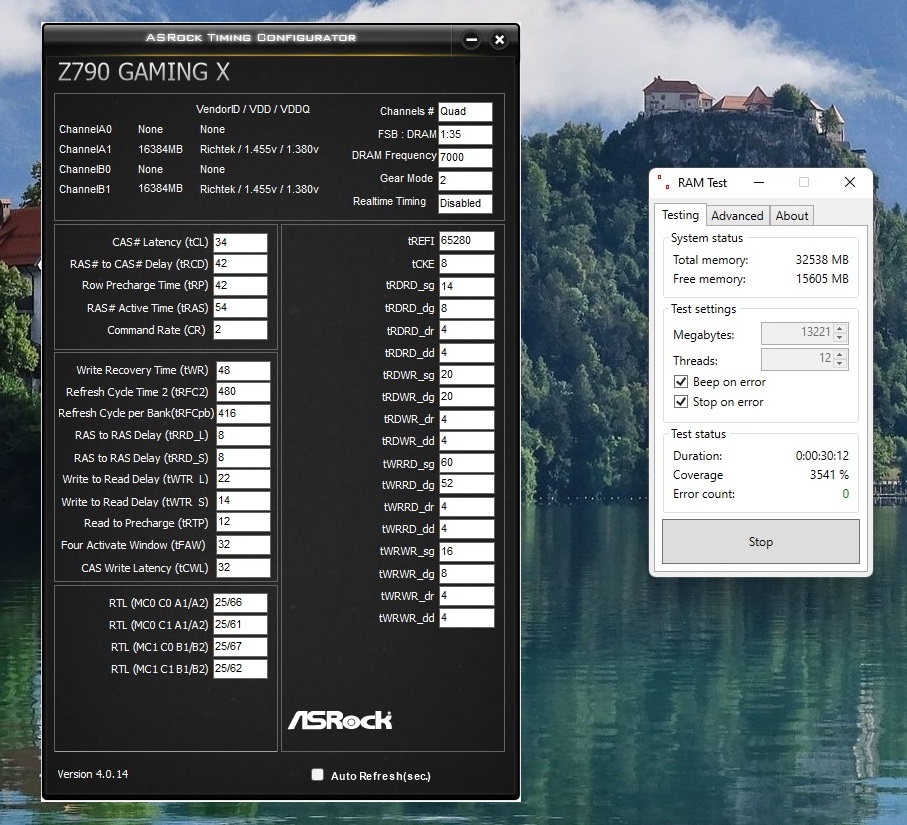Select the Gear Mode field
The height and width of the screenshot is (825, 907).
[x=465, y=181]
